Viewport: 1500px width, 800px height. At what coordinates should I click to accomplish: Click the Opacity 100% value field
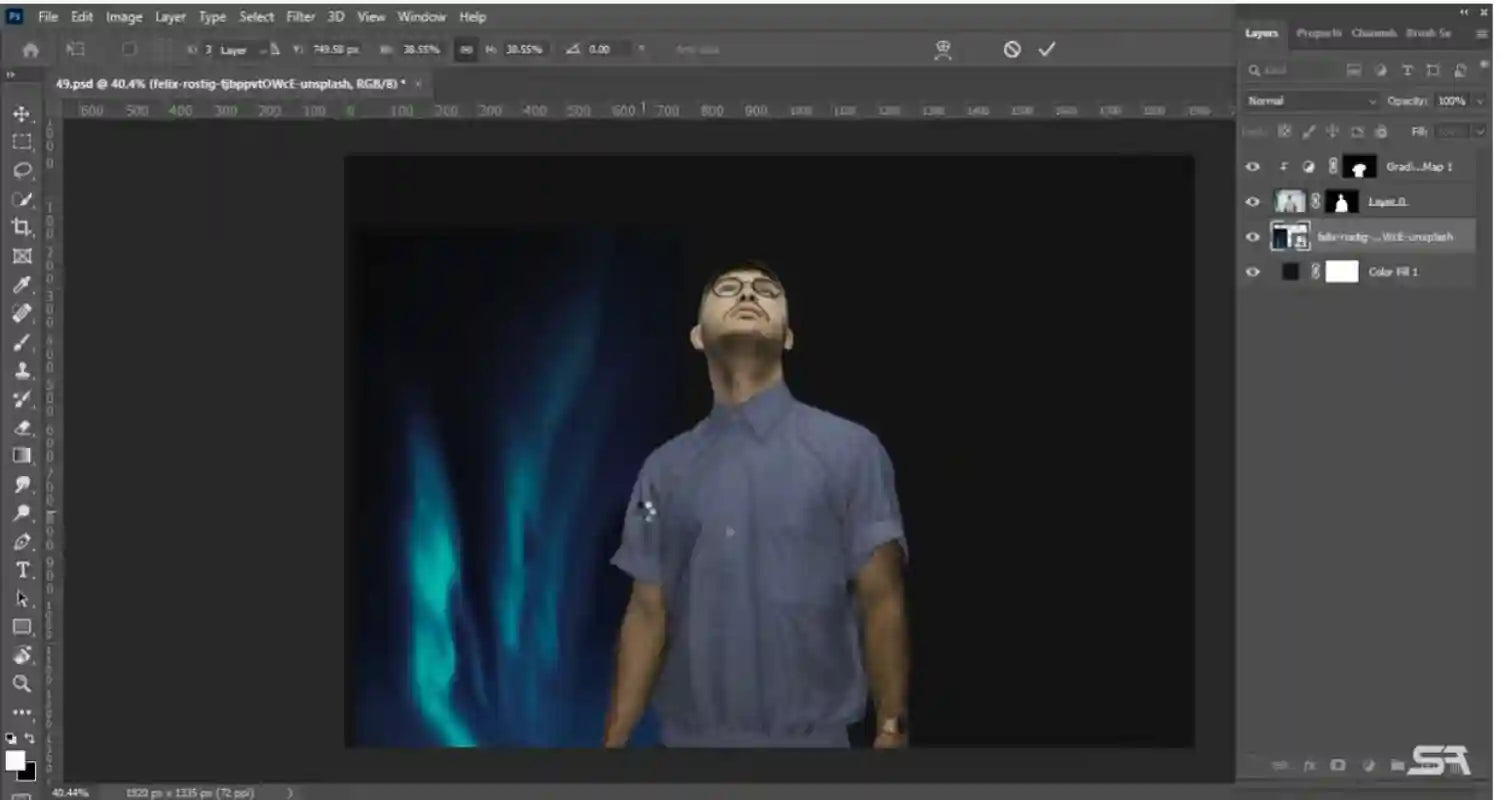[x=1451, y=101]
